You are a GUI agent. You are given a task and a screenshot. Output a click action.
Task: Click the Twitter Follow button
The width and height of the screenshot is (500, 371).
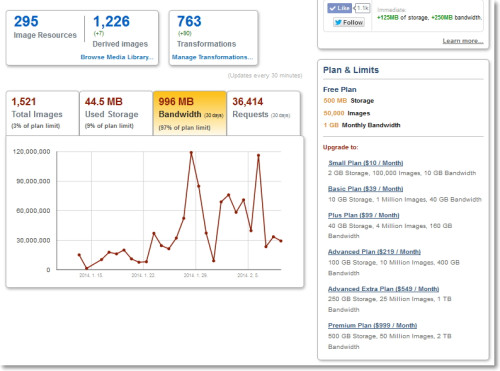(x=349, y=22)
